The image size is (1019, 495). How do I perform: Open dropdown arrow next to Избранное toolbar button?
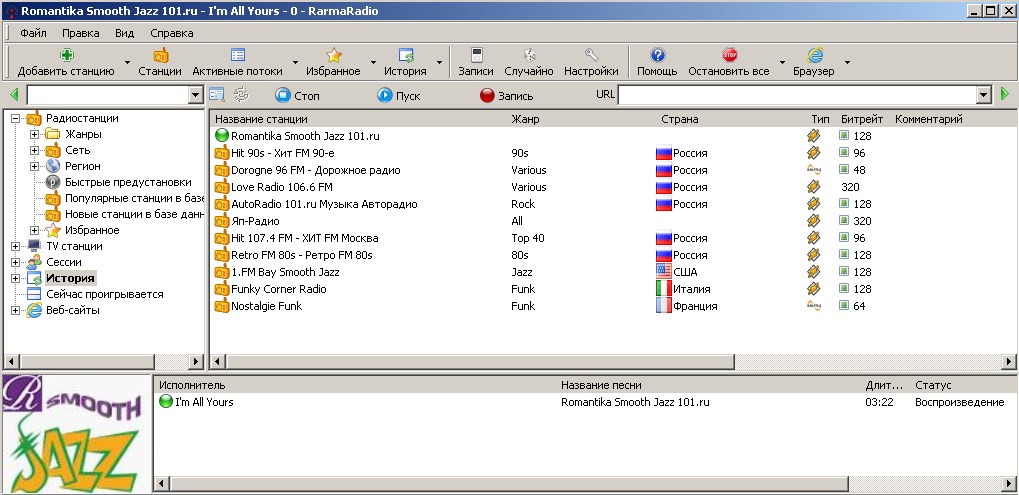[x=374, y=63]
